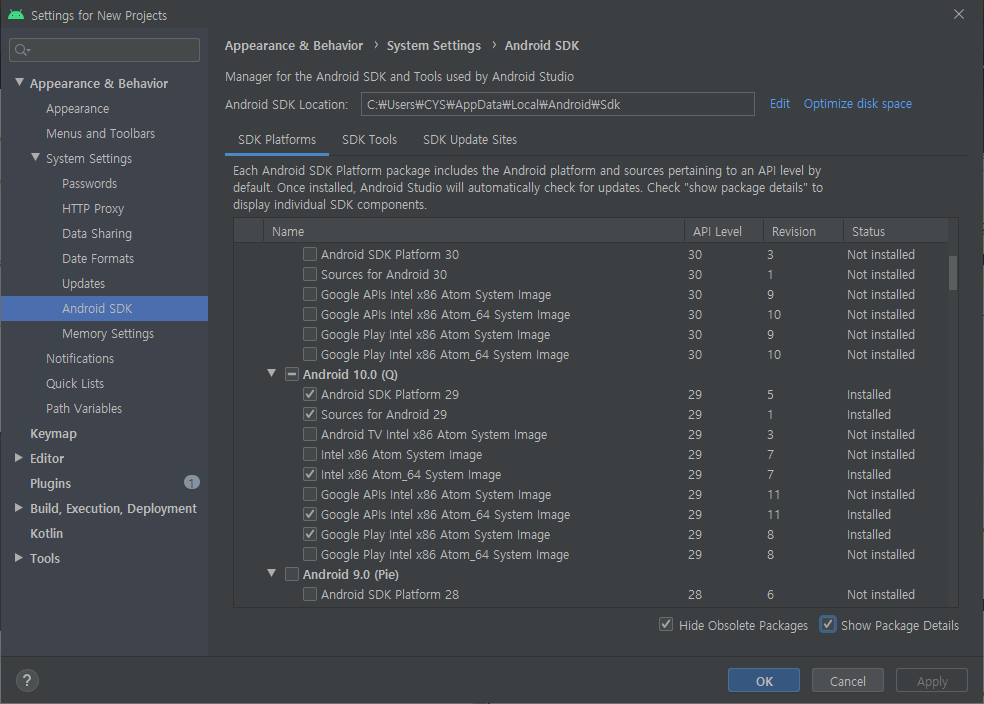The height and width of the screenshot is (704, 984).
Task: Click the Android SDK Location path field
Action: [557, 104]
